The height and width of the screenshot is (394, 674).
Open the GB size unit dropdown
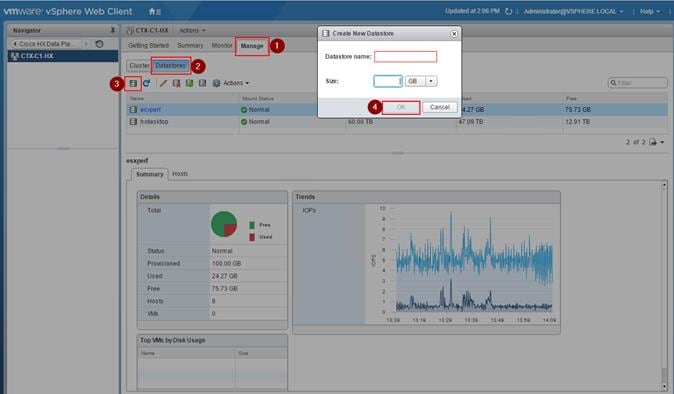coord(421,81)
